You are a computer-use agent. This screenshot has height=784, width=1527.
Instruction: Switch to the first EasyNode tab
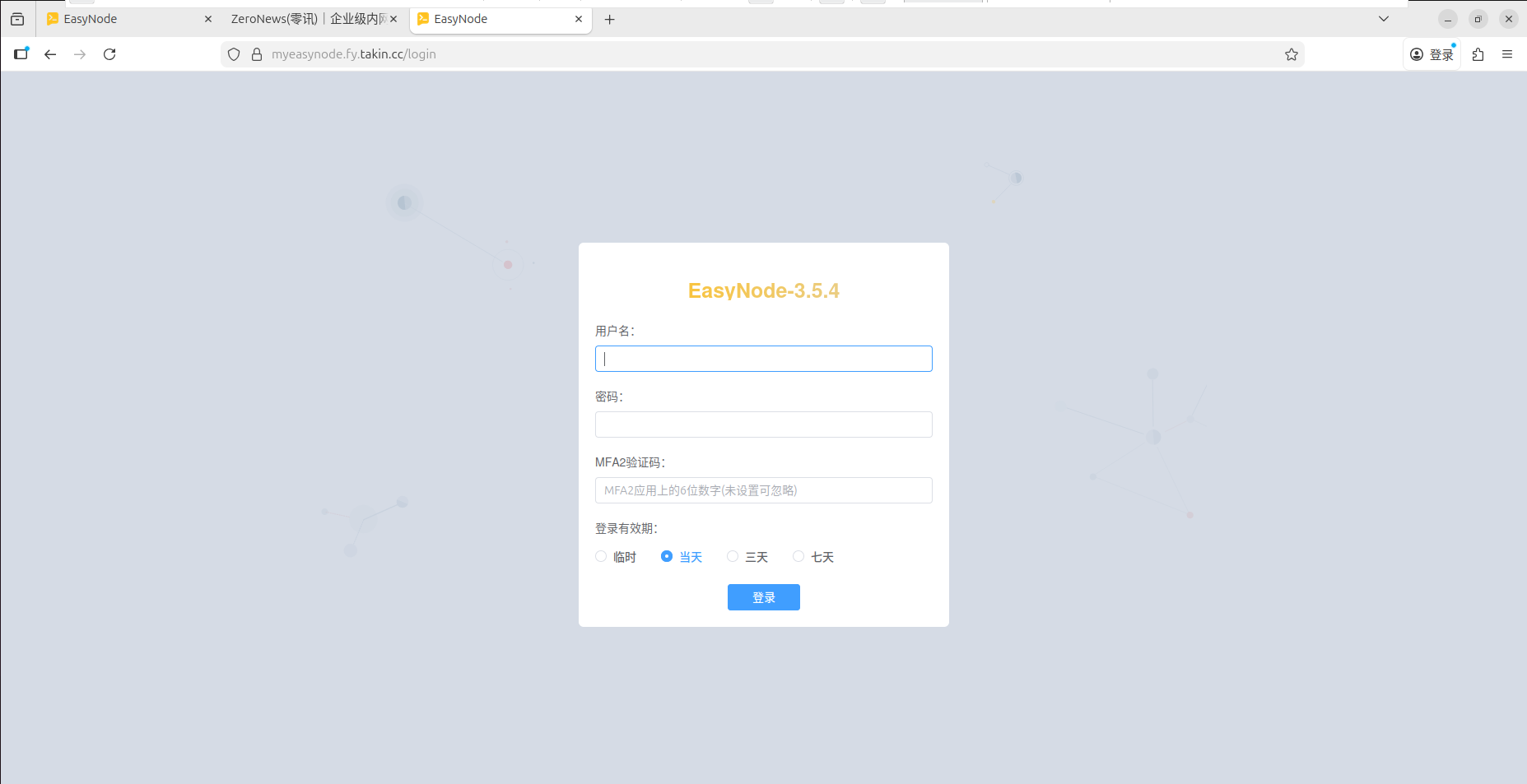tap(123, 19)
